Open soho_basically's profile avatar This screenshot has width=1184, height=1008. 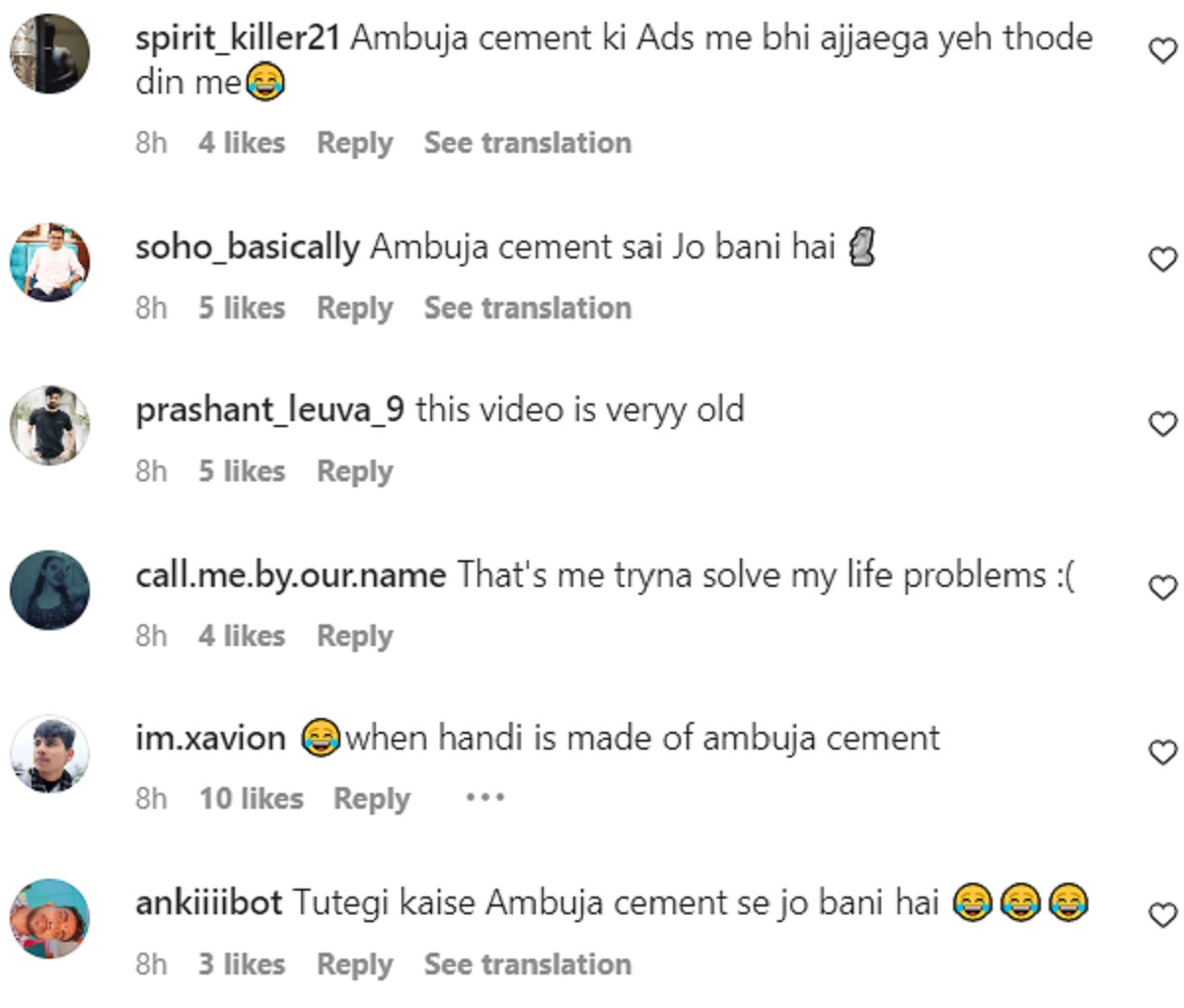[x=49, y=261]
